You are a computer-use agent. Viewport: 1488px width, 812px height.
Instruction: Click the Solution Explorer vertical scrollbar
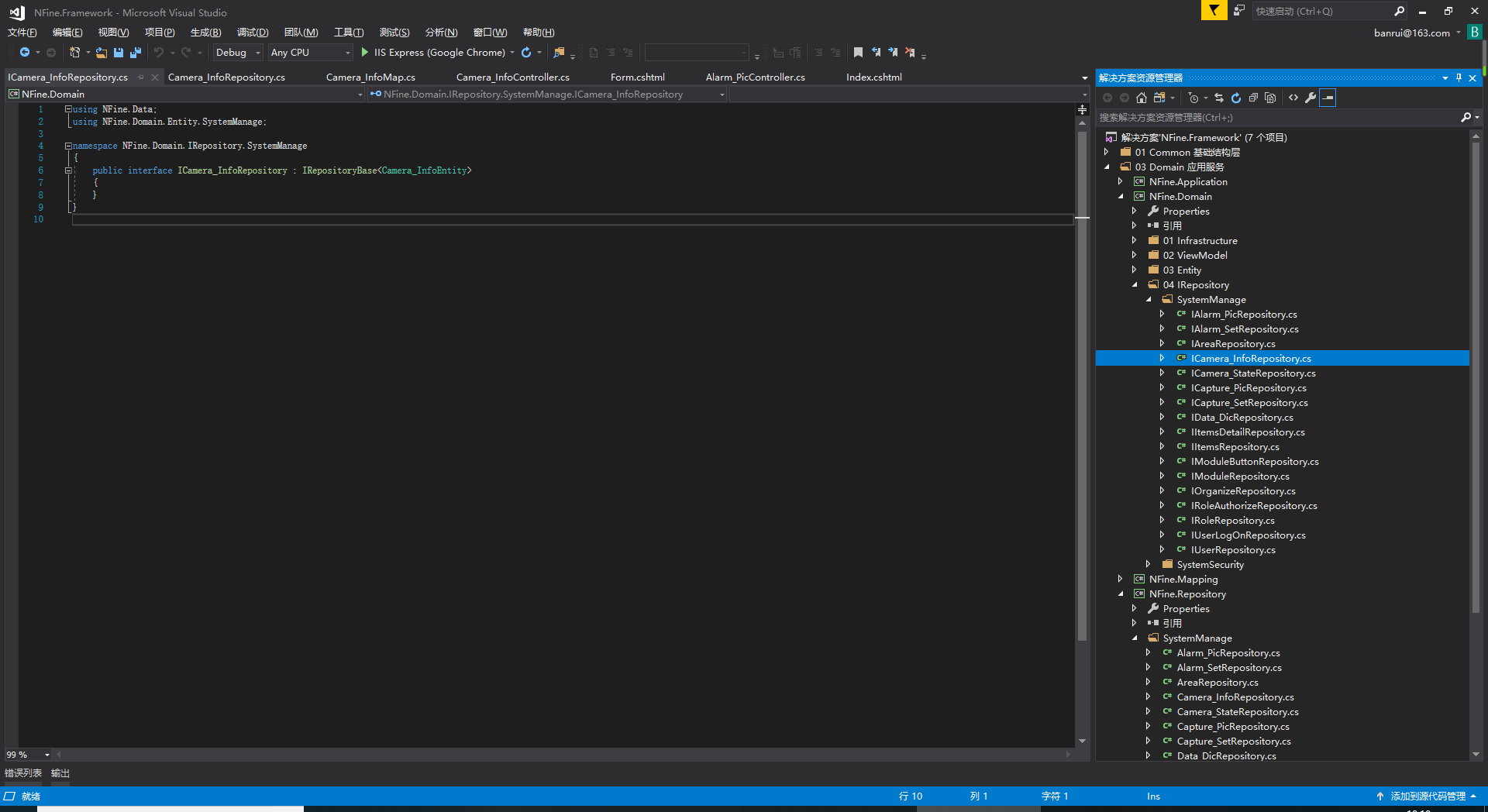[x=1476, y=376]
